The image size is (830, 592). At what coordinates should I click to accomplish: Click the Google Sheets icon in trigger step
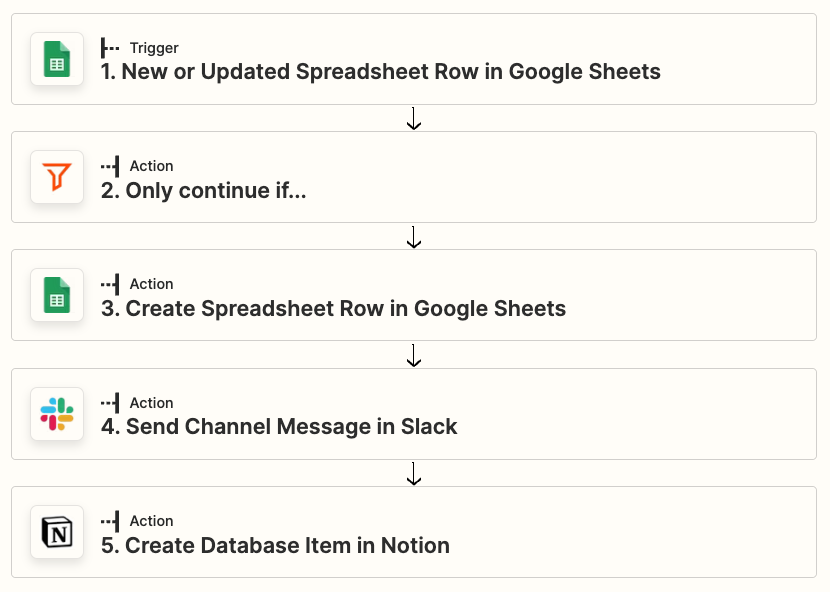[57, 59]
